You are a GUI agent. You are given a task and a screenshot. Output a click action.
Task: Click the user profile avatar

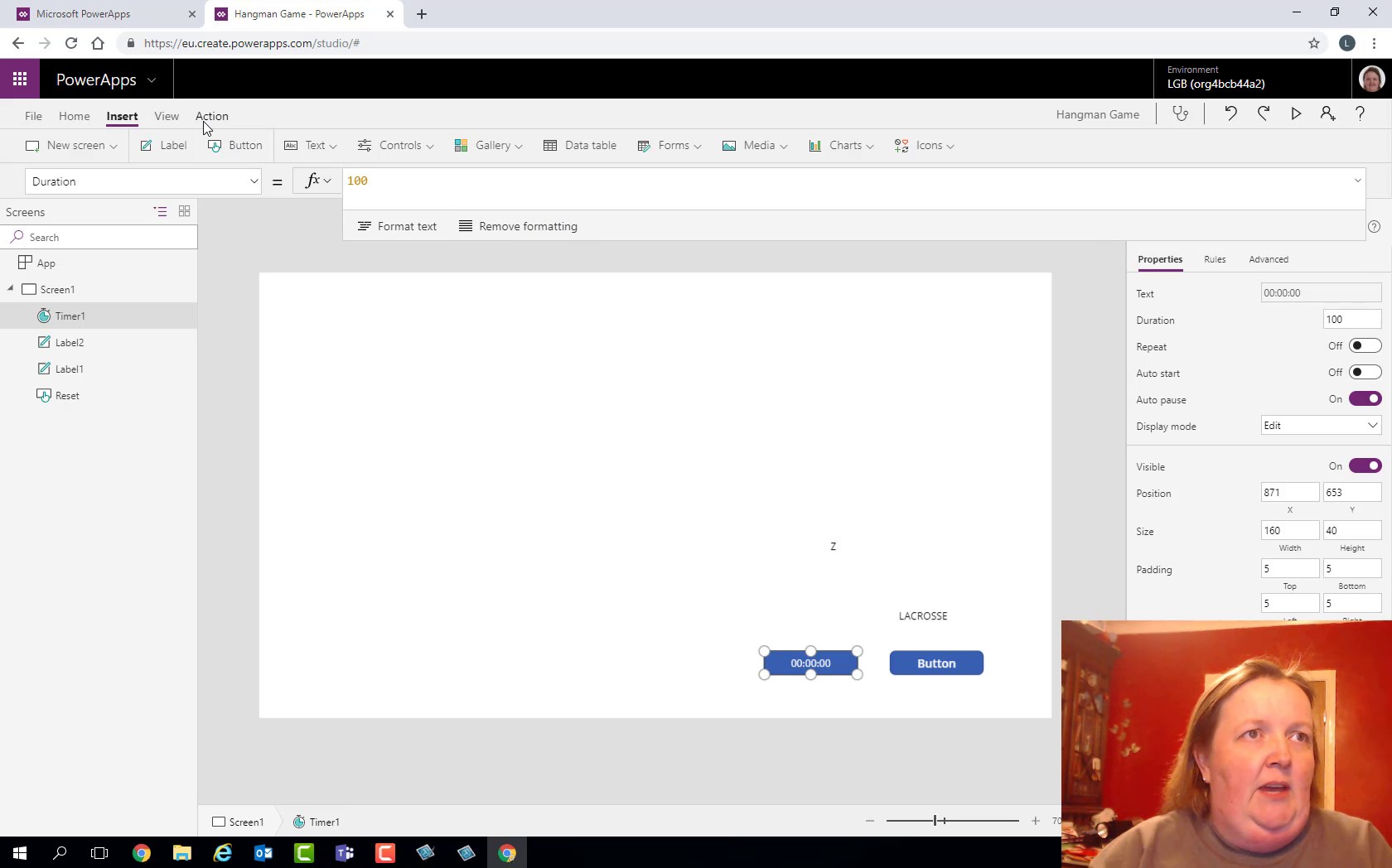(1371, 80)
